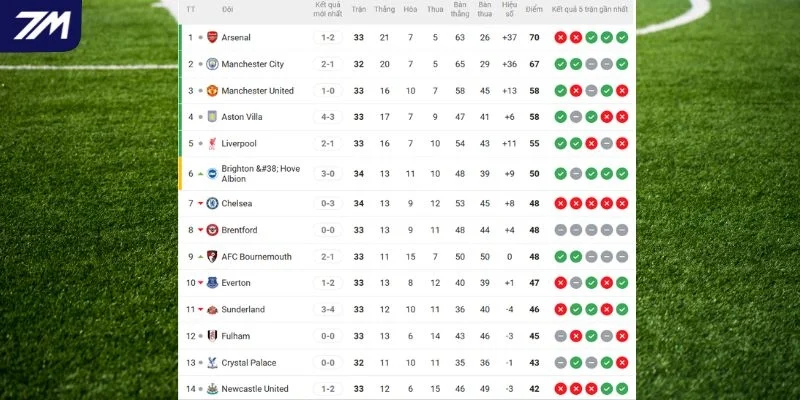Click Chelsea's red down arrow indicator
The height and width of the screenshot is (400, 800).
click(x=201, y=203)
